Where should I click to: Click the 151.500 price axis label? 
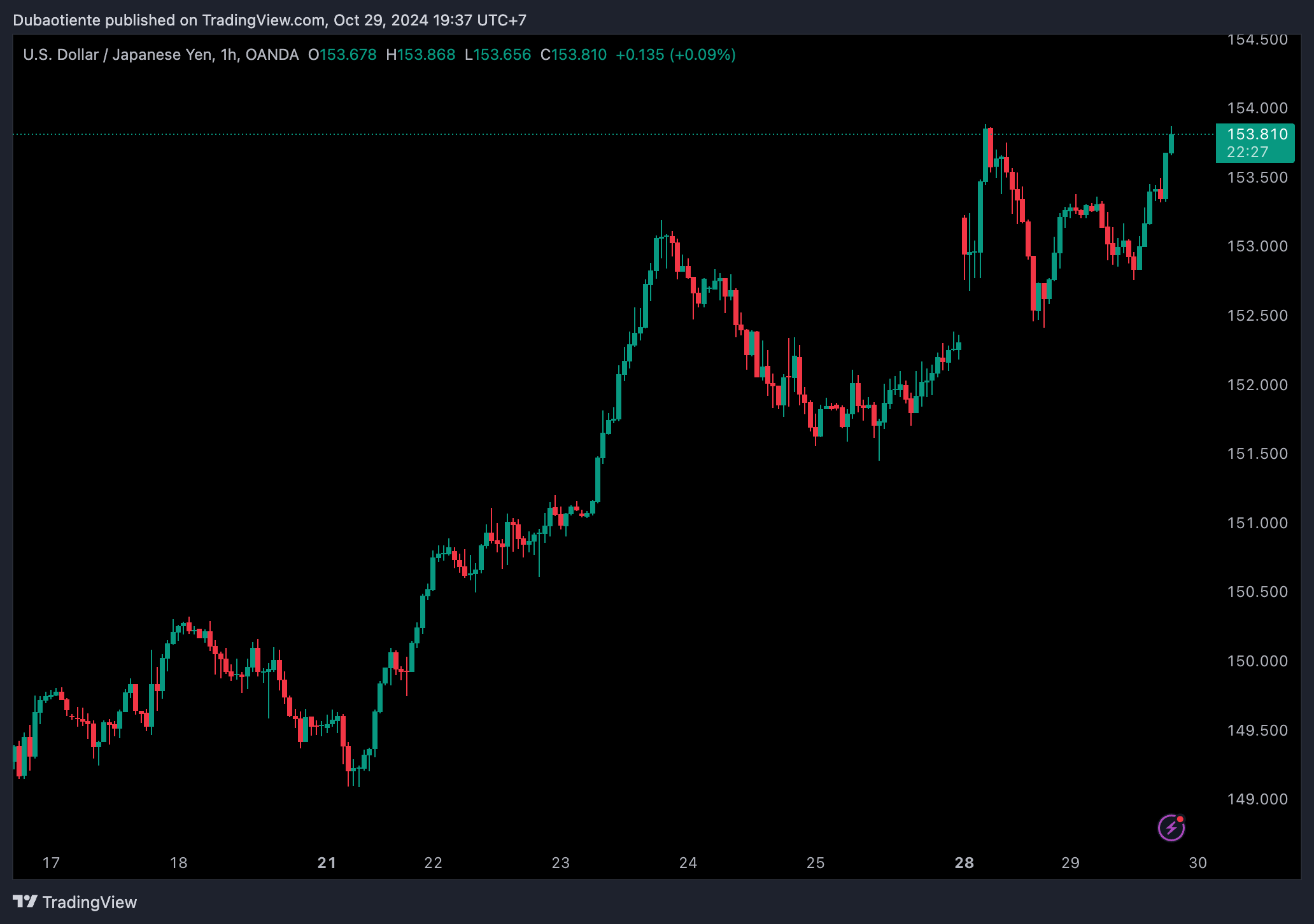pyautogui.click(x=1257, y=454)
